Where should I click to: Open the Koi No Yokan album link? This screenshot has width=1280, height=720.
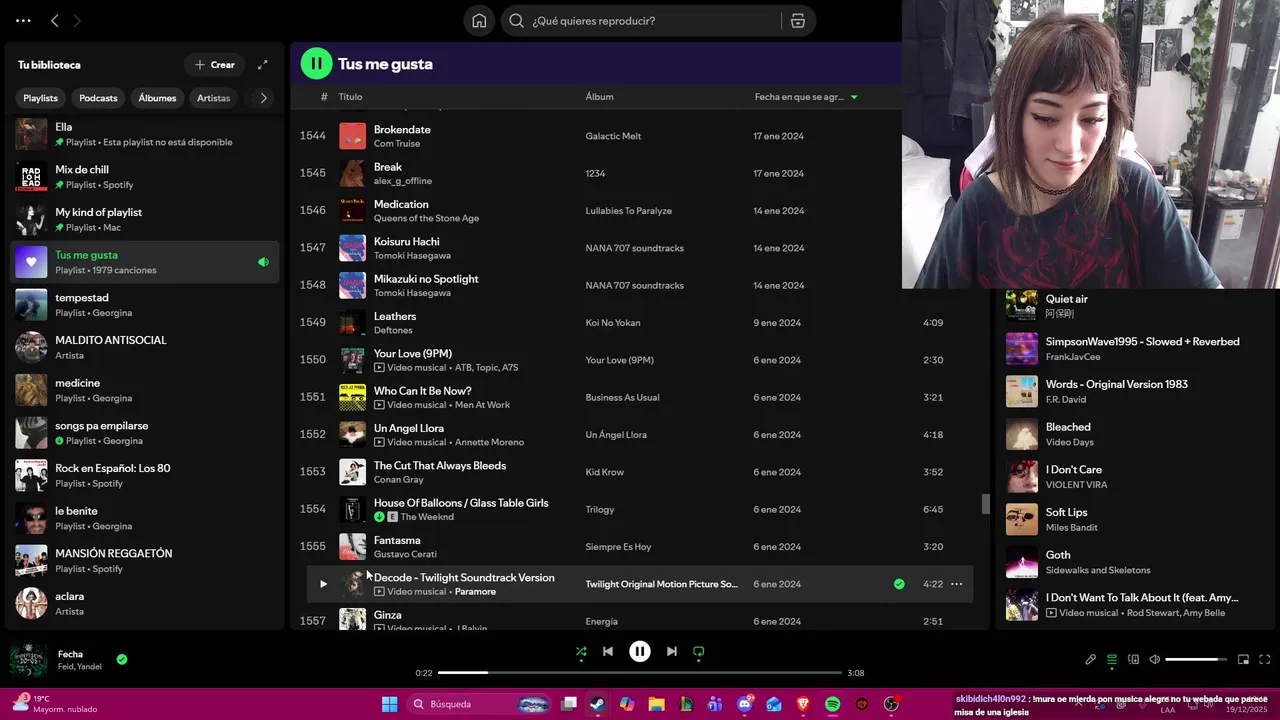613,323
